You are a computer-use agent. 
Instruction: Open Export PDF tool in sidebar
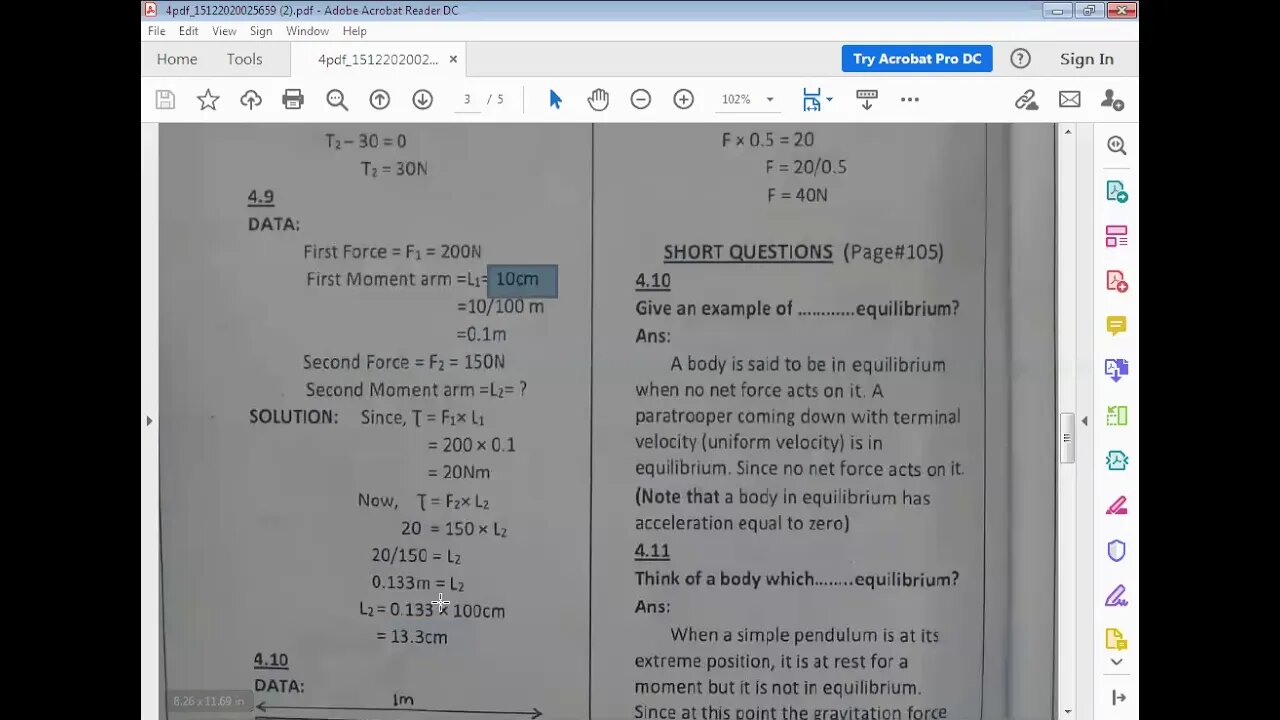[x=1117, y=191]
